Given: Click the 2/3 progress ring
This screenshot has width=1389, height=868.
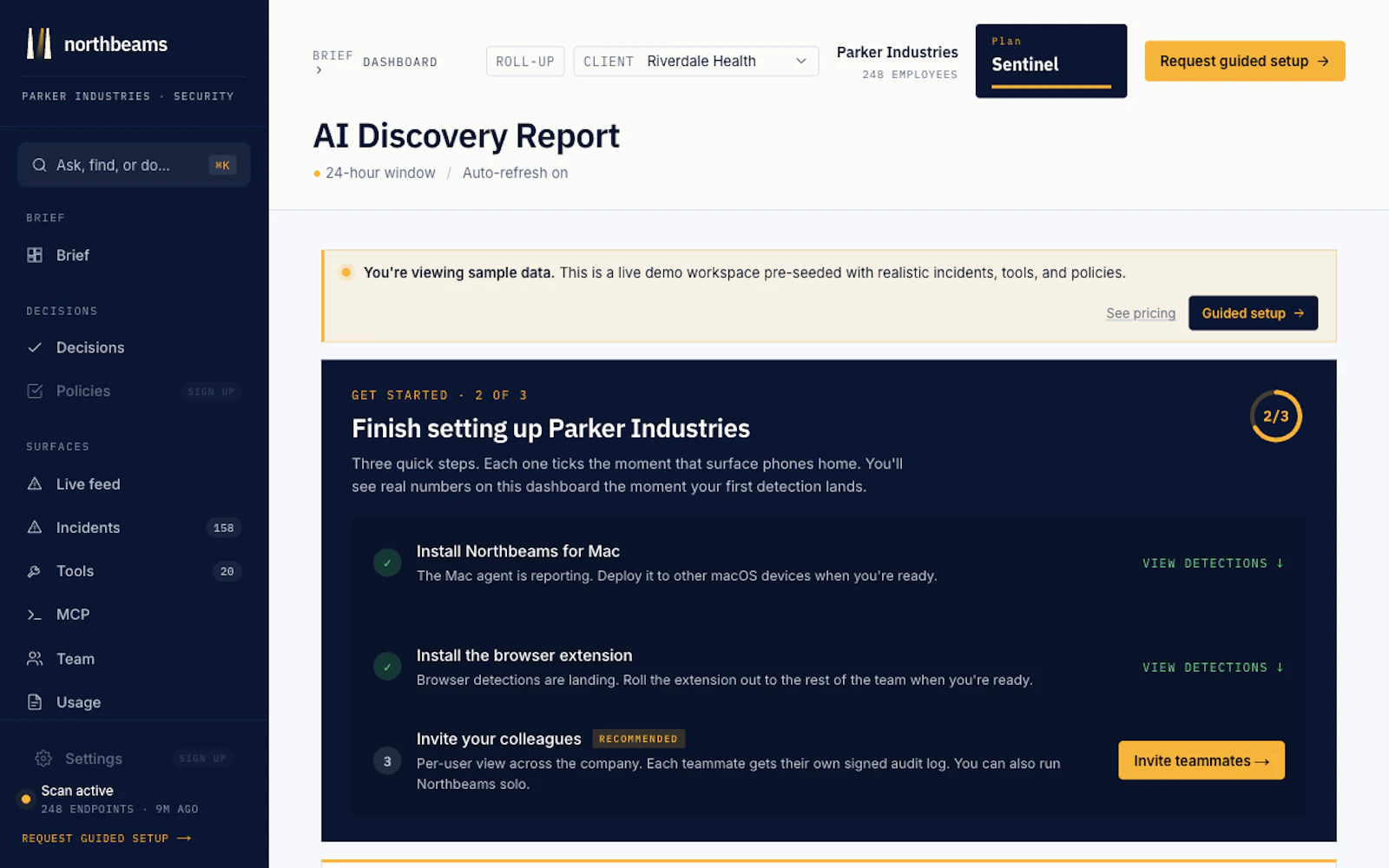Looking at the screenshot, I should point(1276,416).
